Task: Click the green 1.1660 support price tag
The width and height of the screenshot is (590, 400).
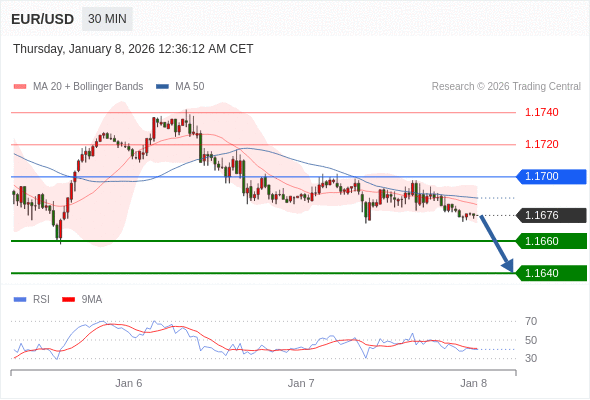Action: point(552,241)
